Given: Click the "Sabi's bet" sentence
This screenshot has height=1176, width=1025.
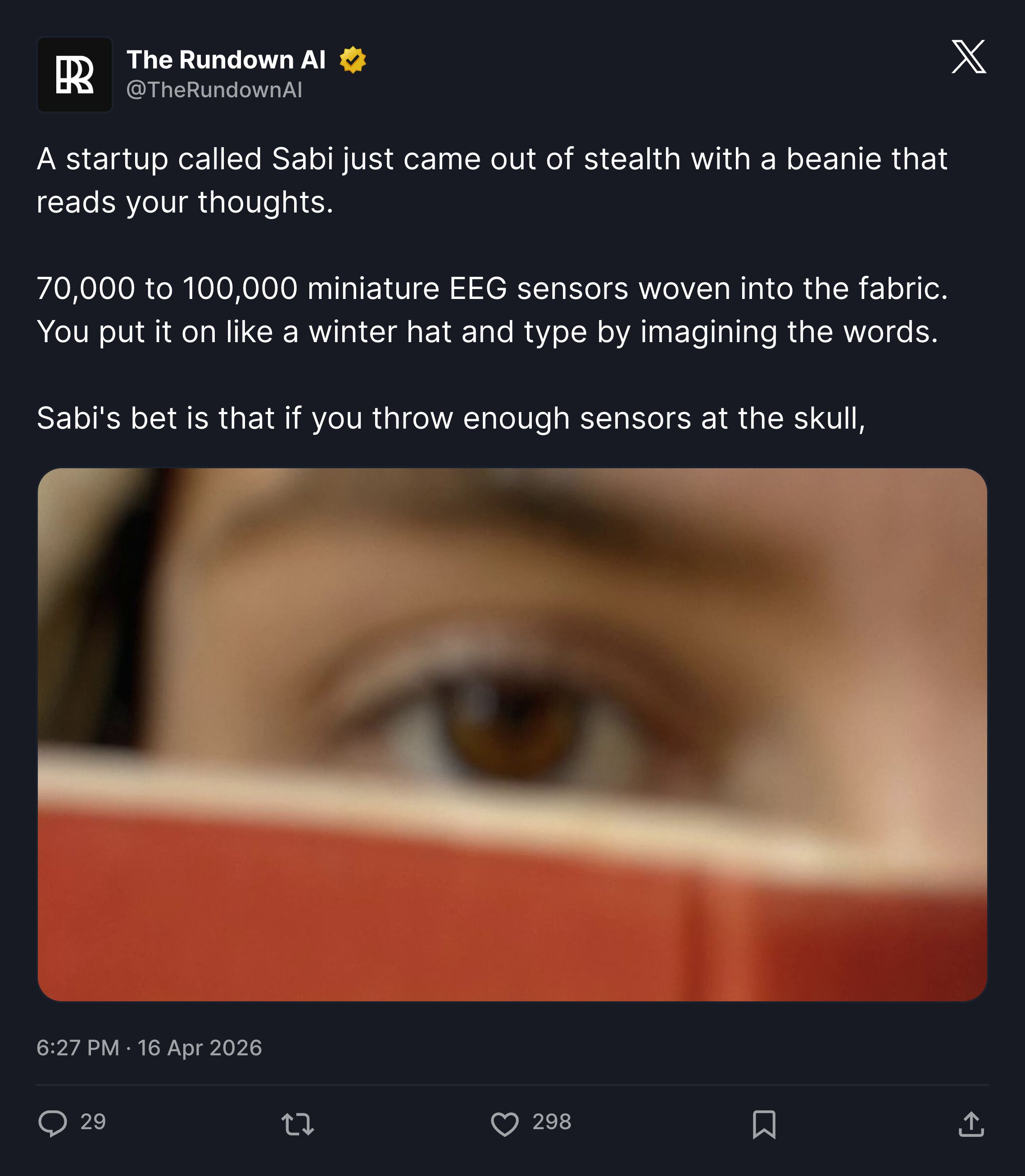Looking at the screenshot, I should pyautogui.click(x=451, y=419).
